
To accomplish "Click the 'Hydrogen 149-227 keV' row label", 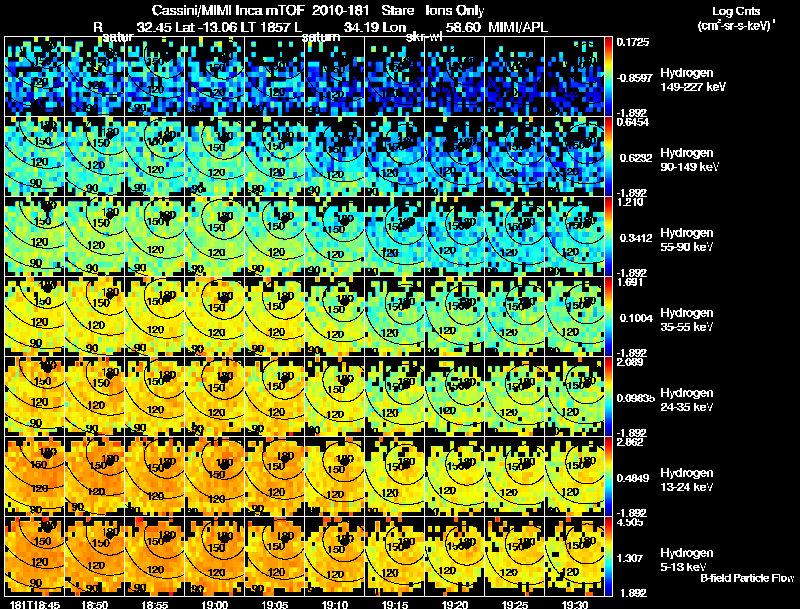I will [x=693, y=80].
